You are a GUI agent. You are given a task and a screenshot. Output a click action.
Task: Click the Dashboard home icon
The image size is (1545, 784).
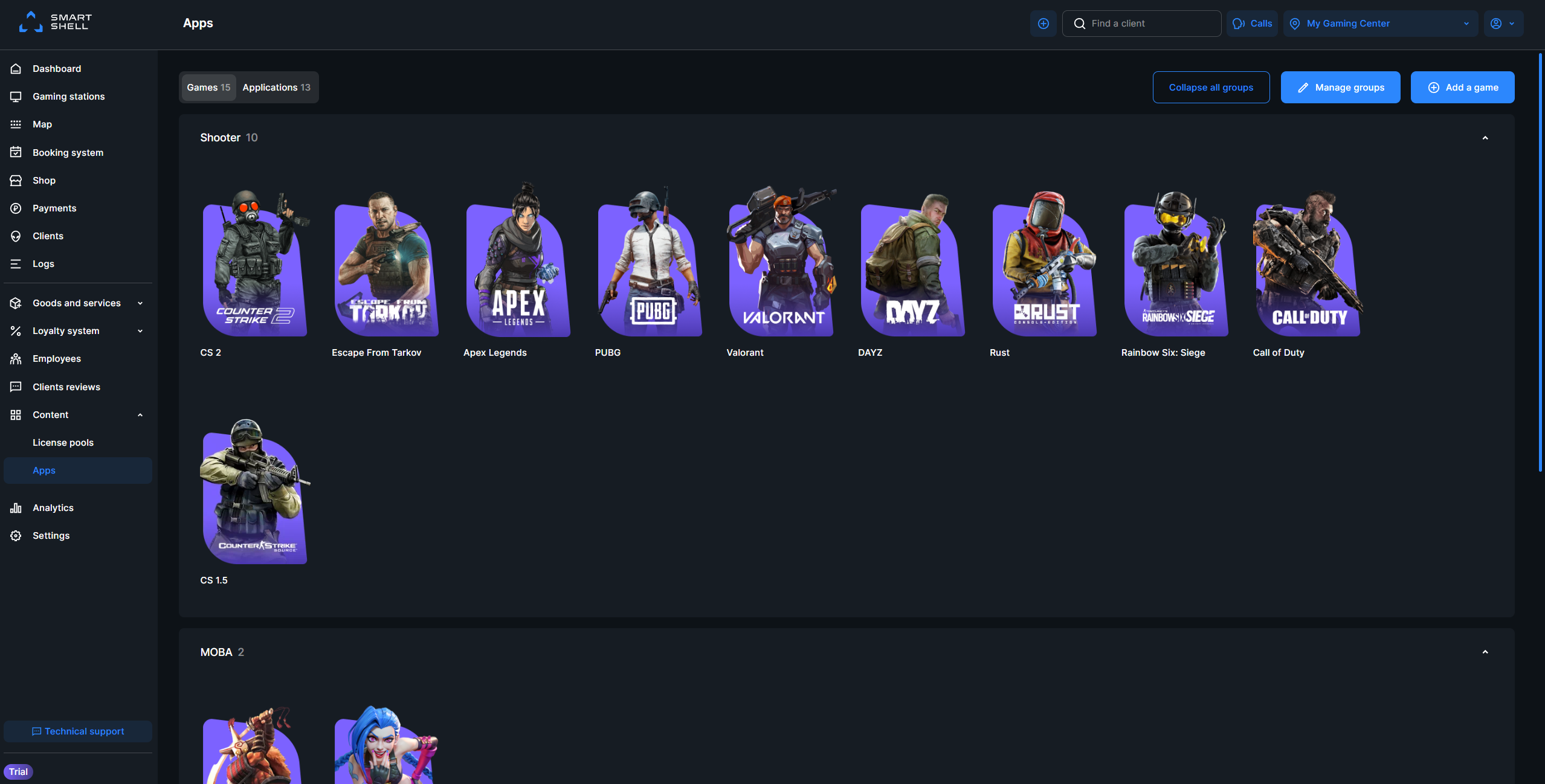(x=16, y=69)
